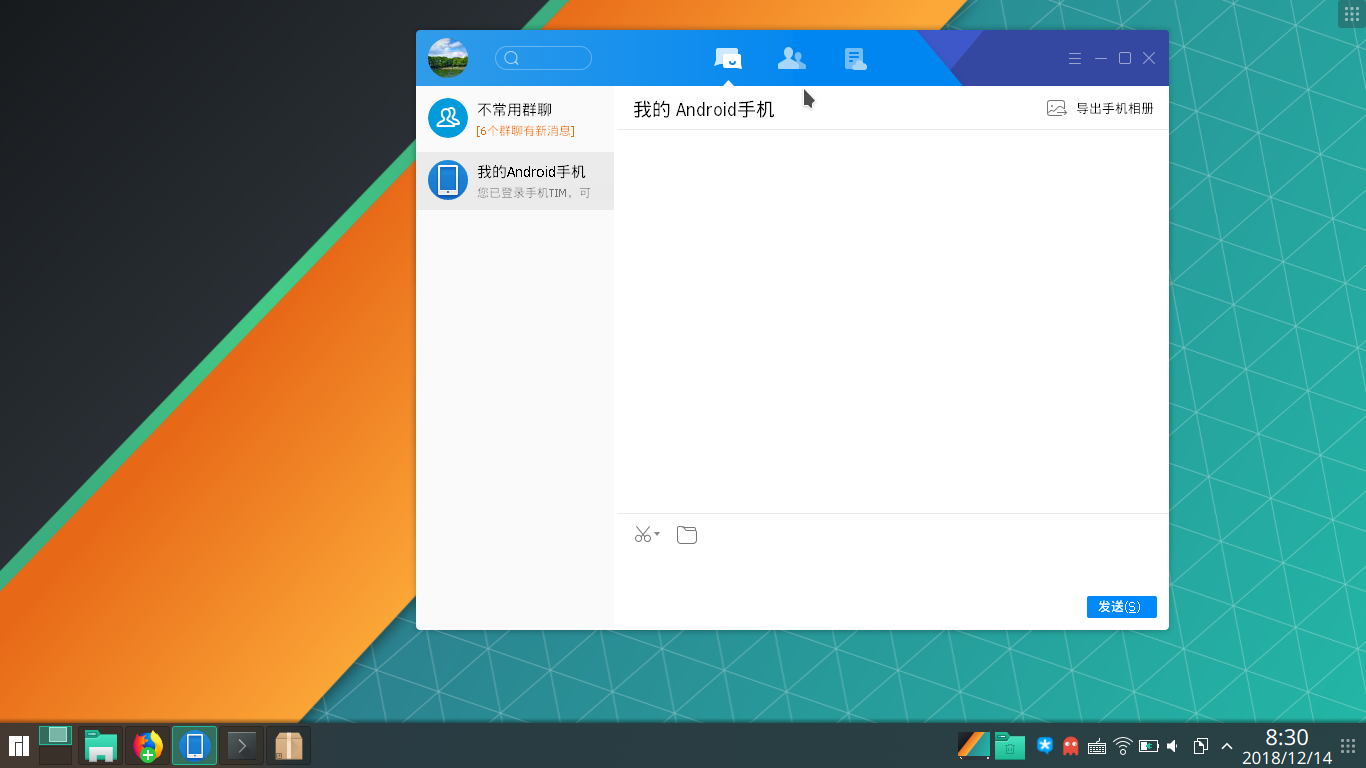The width and height of the screenshot is (1366, 768).
Task: Click the 发送(S) send button
Action: coord(1121,607)
